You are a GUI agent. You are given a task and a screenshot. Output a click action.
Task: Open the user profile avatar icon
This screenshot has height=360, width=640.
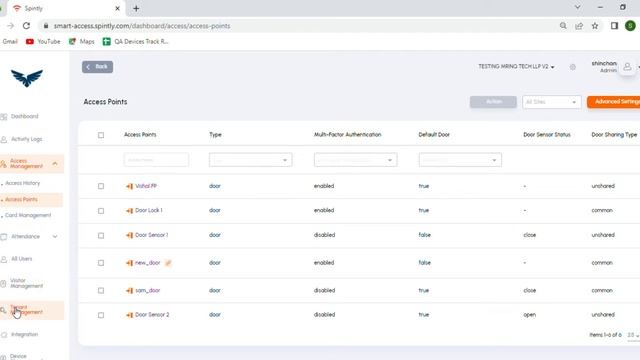[x=627, y=67]
